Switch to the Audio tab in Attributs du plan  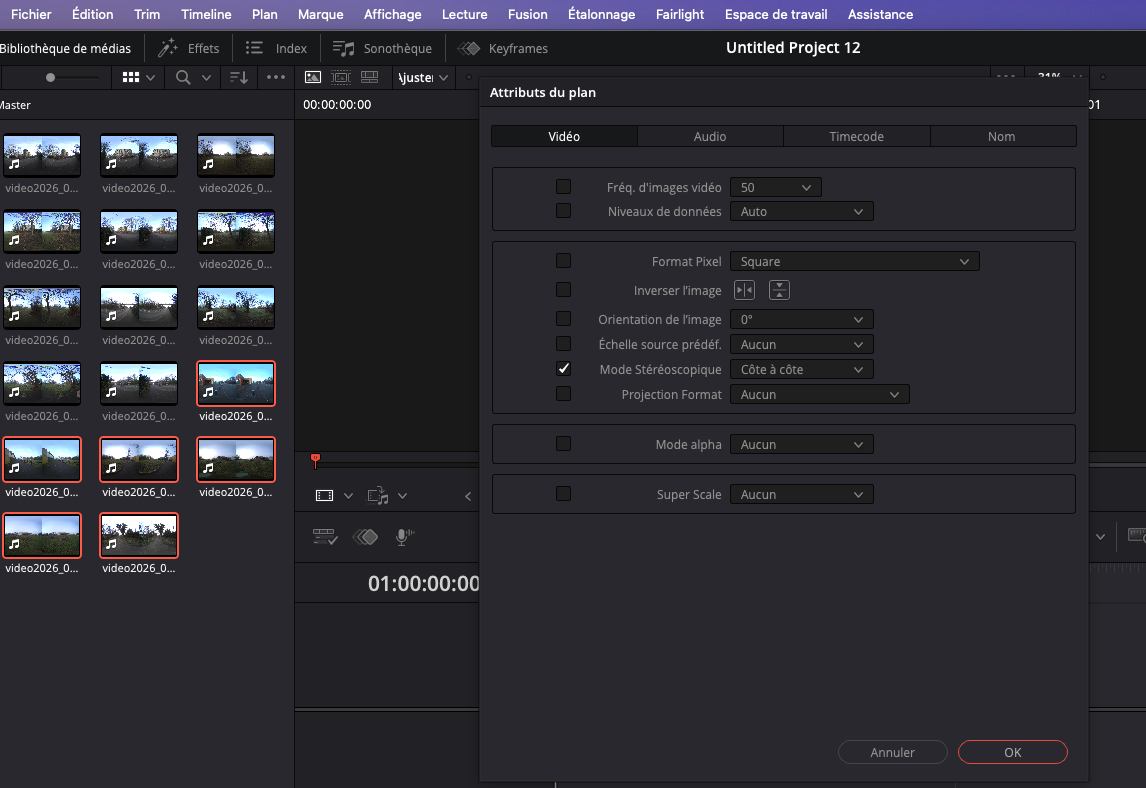click(710, 136)
